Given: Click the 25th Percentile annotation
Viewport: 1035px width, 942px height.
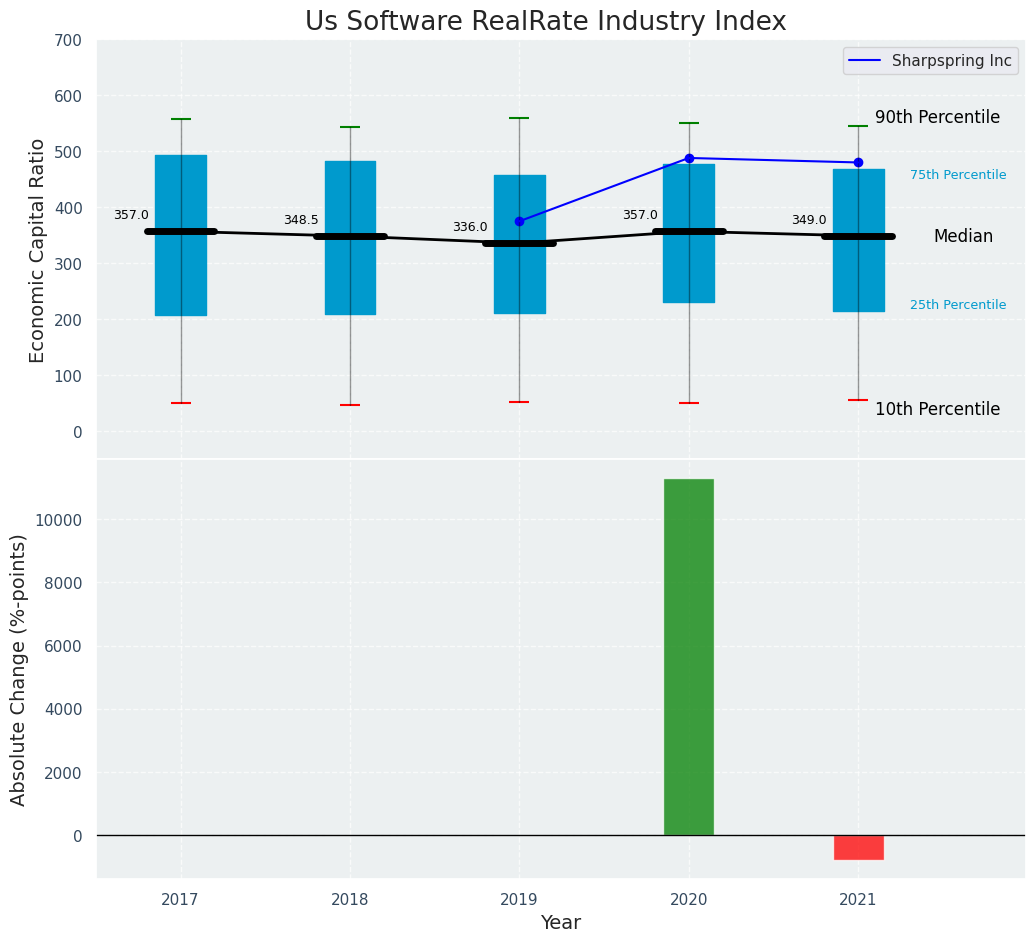Looking at the screenshot, I should pyautogui.click(x=958, y=305).
